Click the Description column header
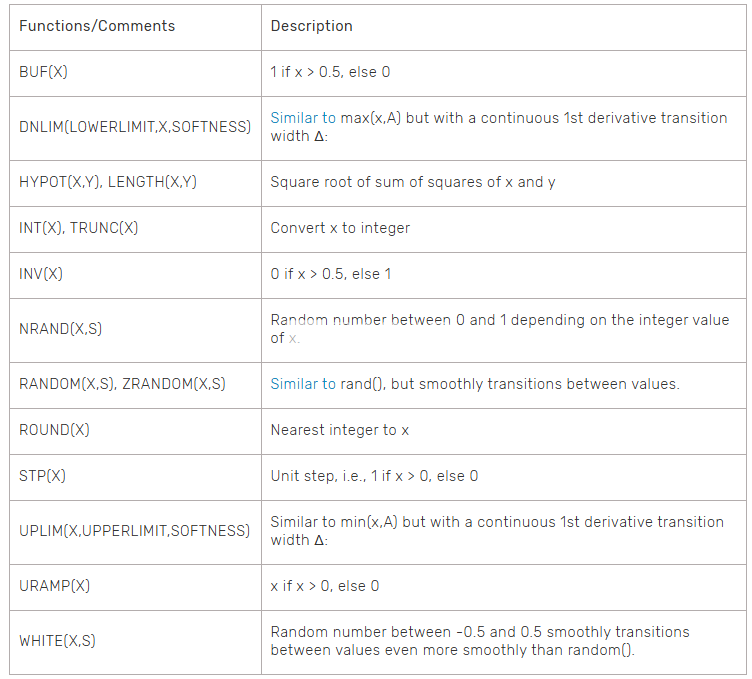Image resolution: width=752 pixels, height=679 pixels. pyautogui.click(x=311, y=26)
